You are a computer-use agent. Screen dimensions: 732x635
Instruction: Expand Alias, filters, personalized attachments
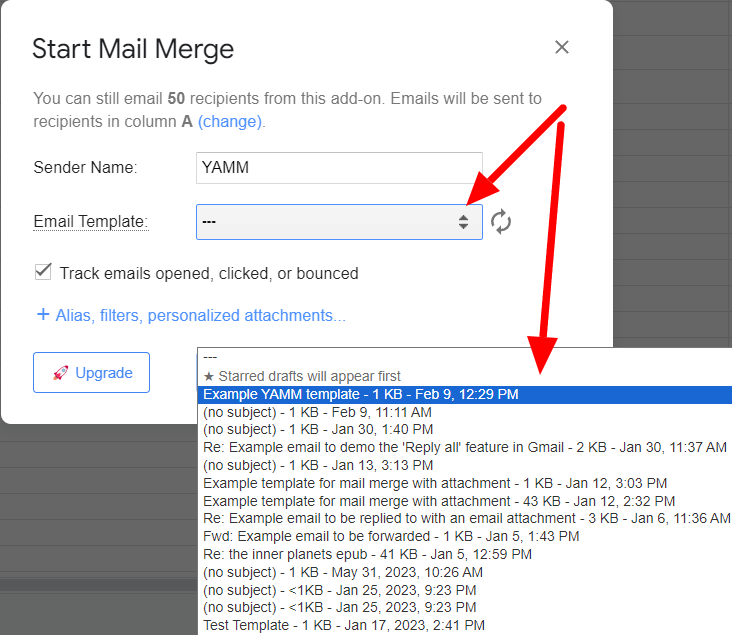coord(191,315)
